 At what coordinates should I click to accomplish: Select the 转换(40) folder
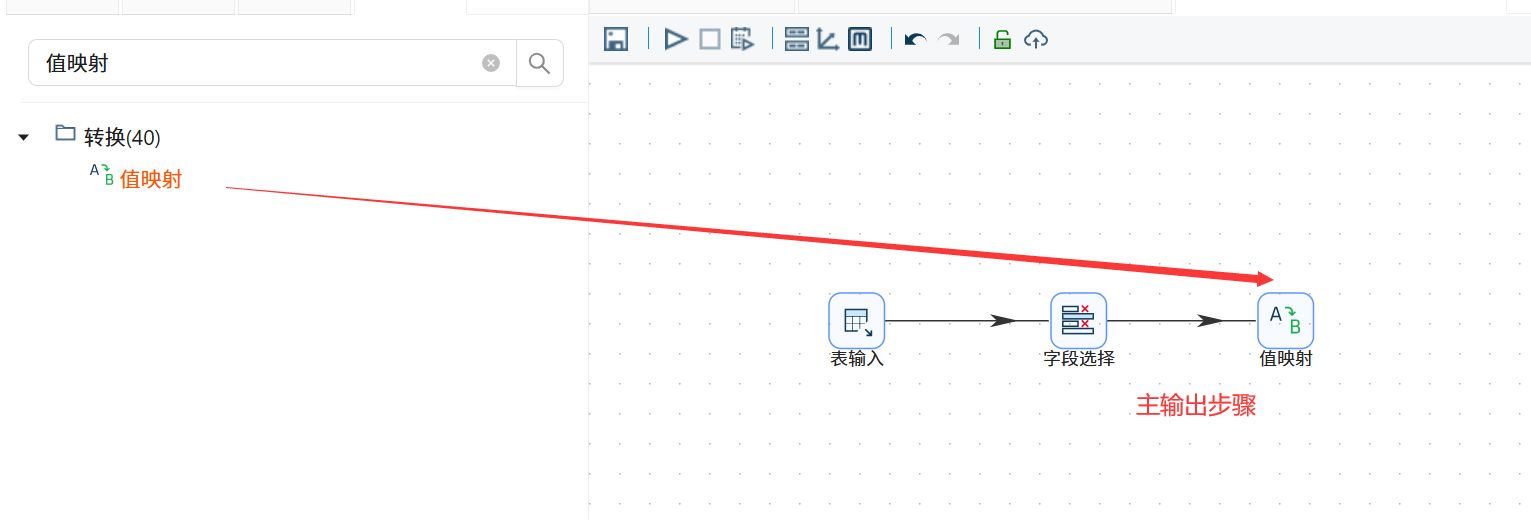coord(108,137)
